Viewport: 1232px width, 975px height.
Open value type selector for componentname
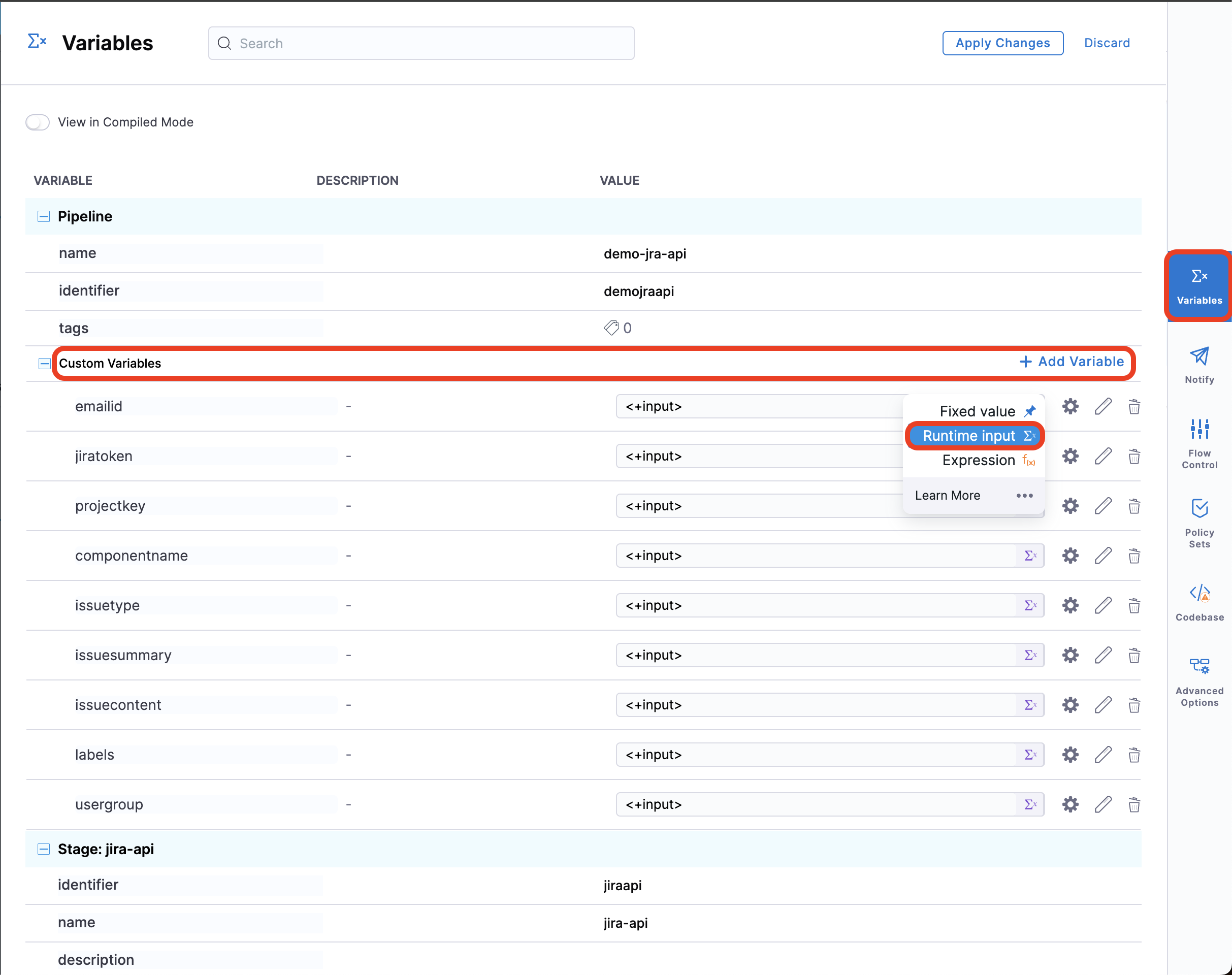tap(1030, 556)
